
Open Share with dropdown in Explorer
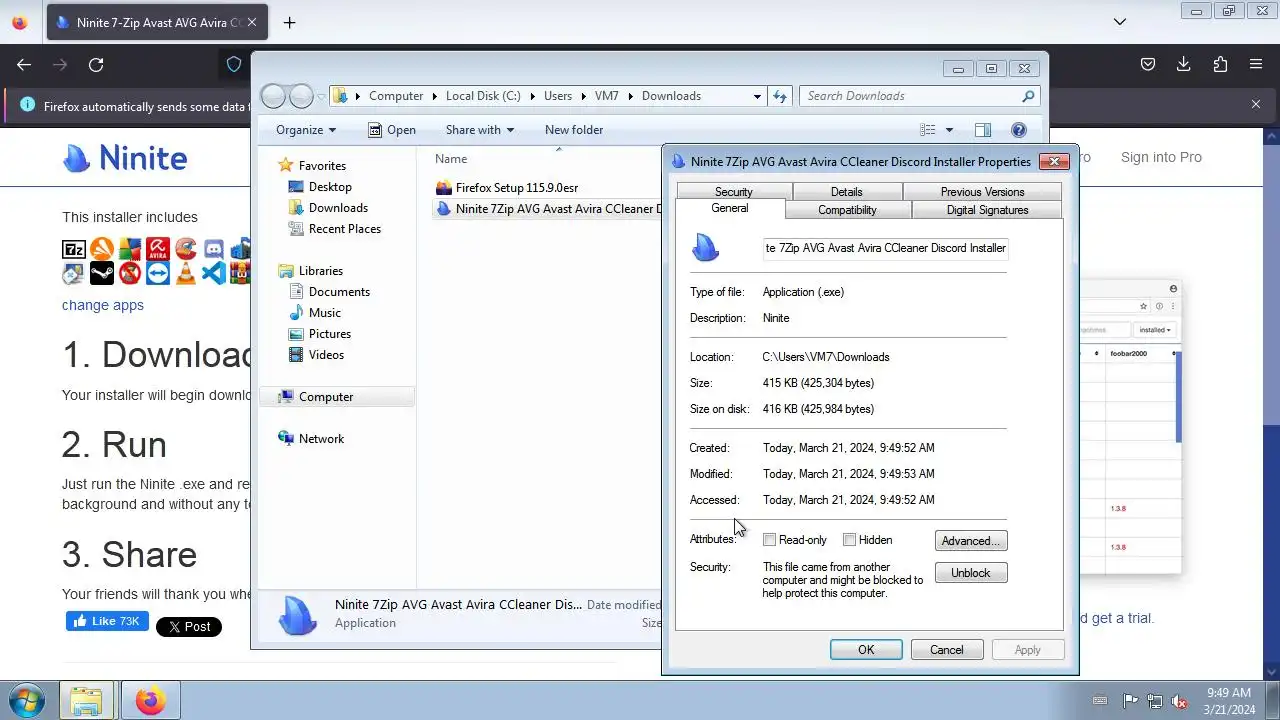480,130
